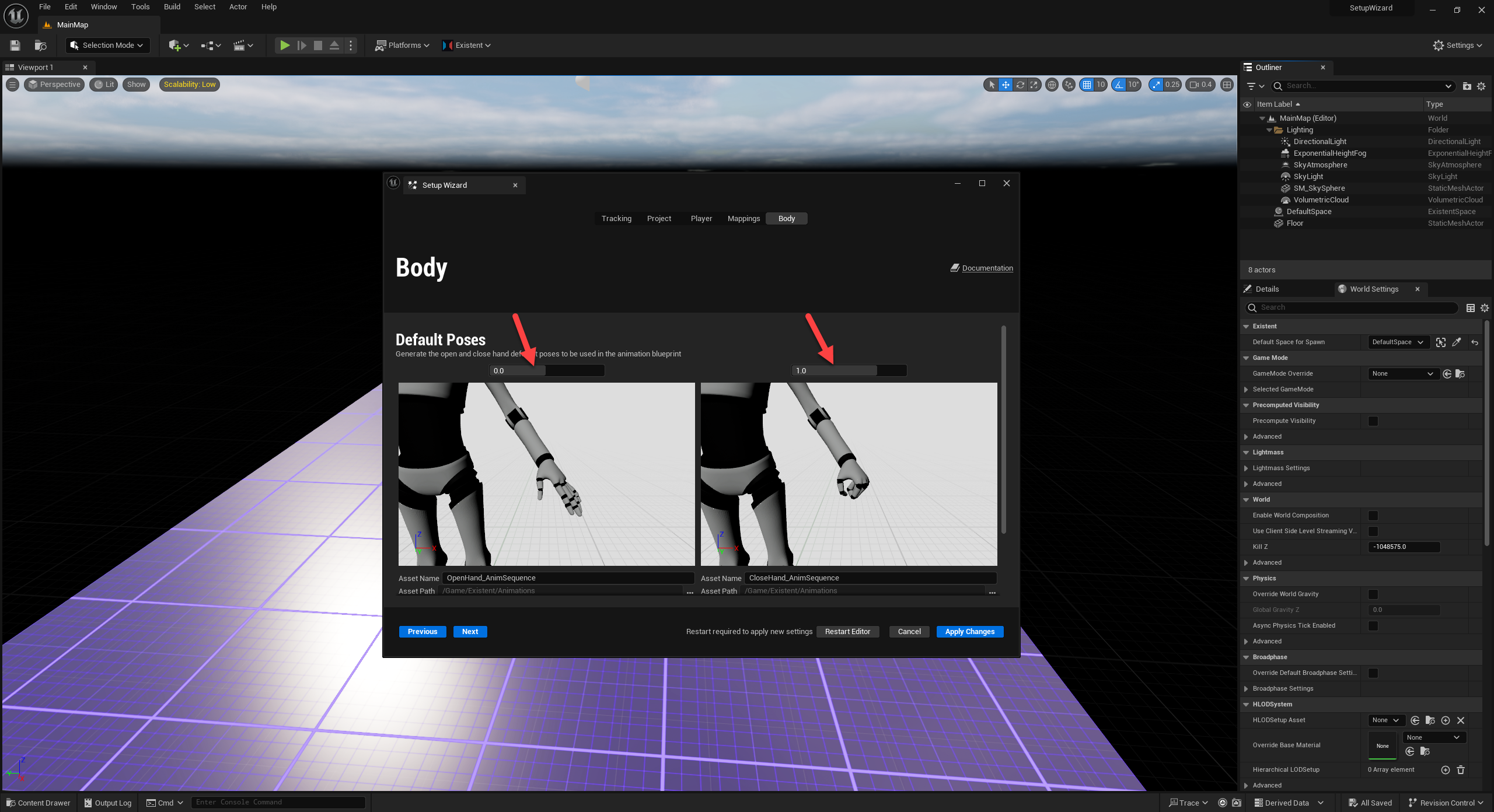Open the Build menu
This screenshot has height=812, width=1494.
click(172, 7)
